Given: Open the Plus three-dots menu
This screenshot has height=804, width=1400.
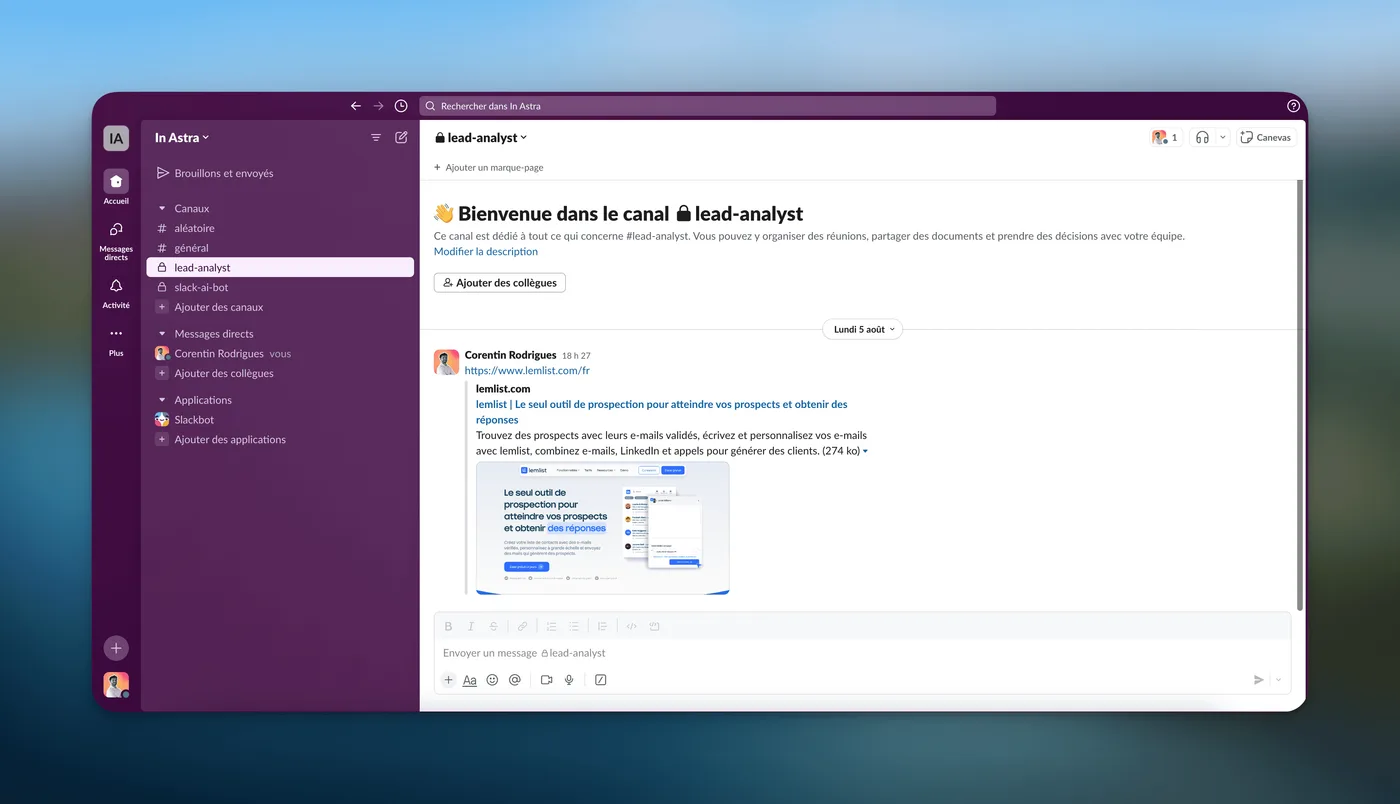Looking at the screenshot, I should (x=116, y=334).
